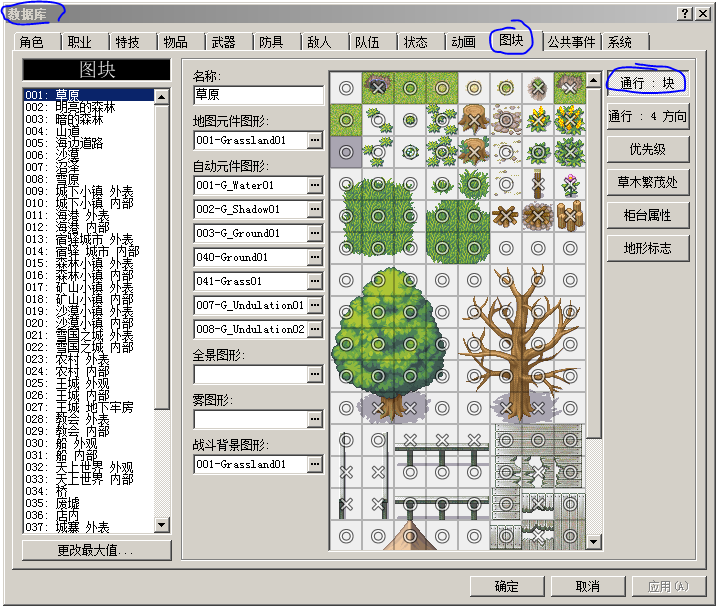Select the pale yellow flower tile in top row
This screenshot has width=716, height=606.
(x=474, y=88)
